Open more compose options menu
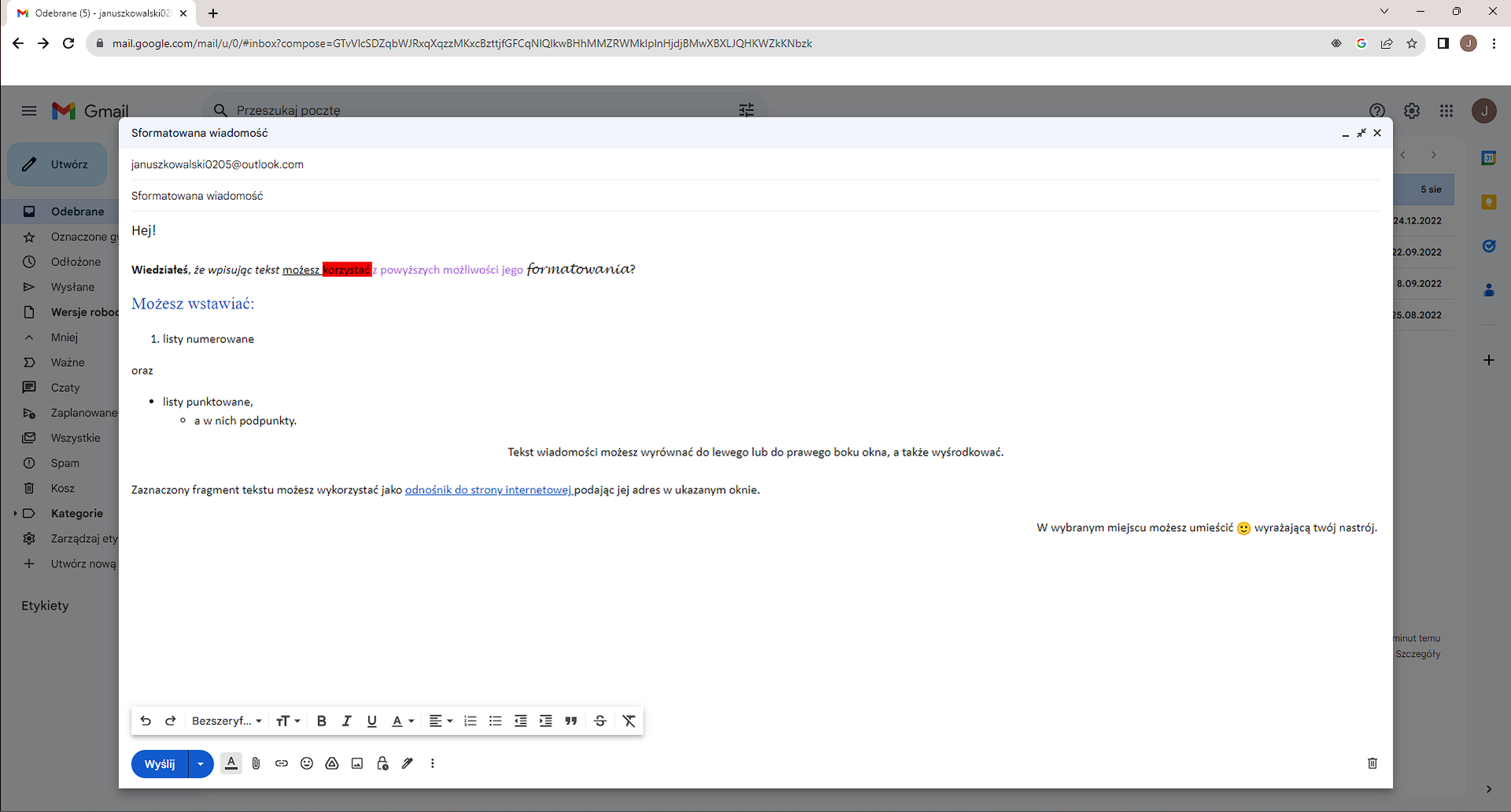The width and height of the screenshot is (1511, 812). (433, 763)
